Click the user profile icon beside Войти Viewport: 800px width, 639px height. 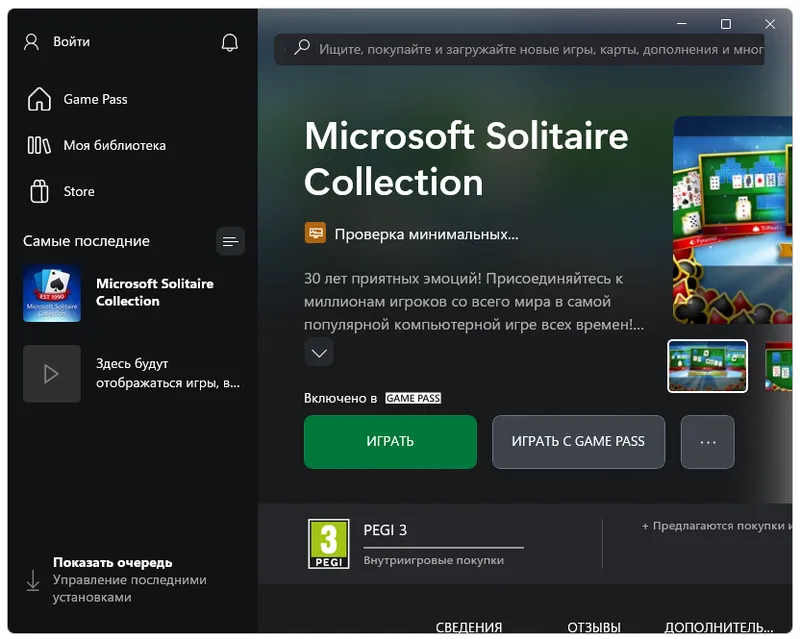click(32, 42)
